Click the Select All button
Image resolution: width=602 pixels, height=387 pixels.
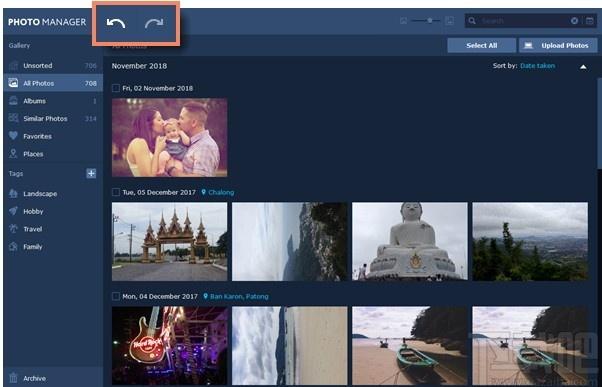coord(481,45)
